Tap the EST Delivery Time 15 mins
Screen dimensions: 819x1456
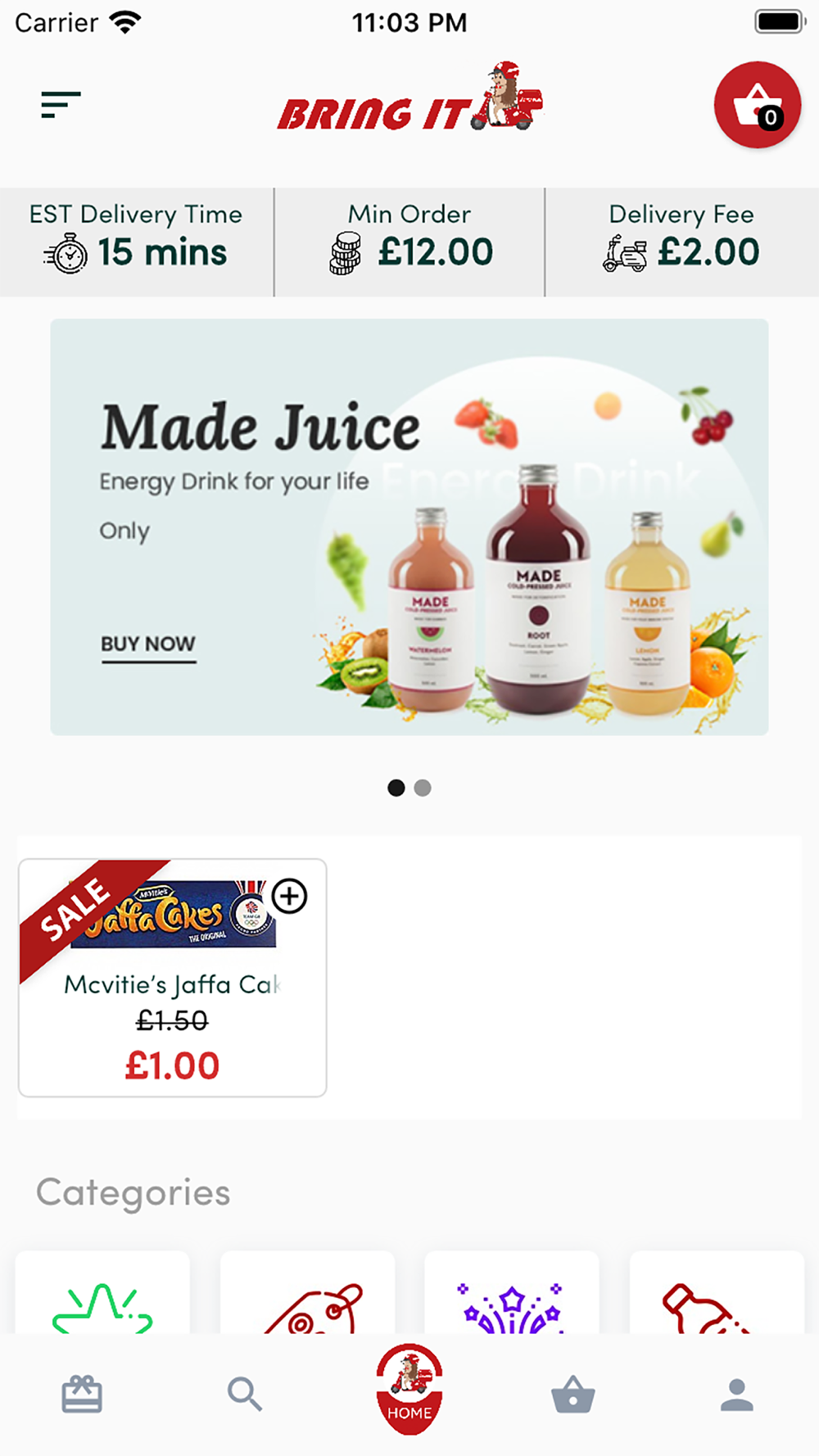(x=136, y=242)
